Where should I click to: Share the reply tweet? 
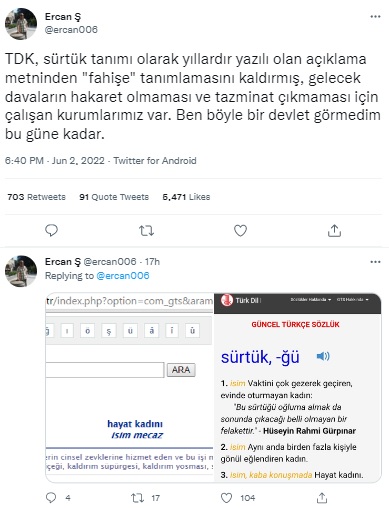point(322,498)
